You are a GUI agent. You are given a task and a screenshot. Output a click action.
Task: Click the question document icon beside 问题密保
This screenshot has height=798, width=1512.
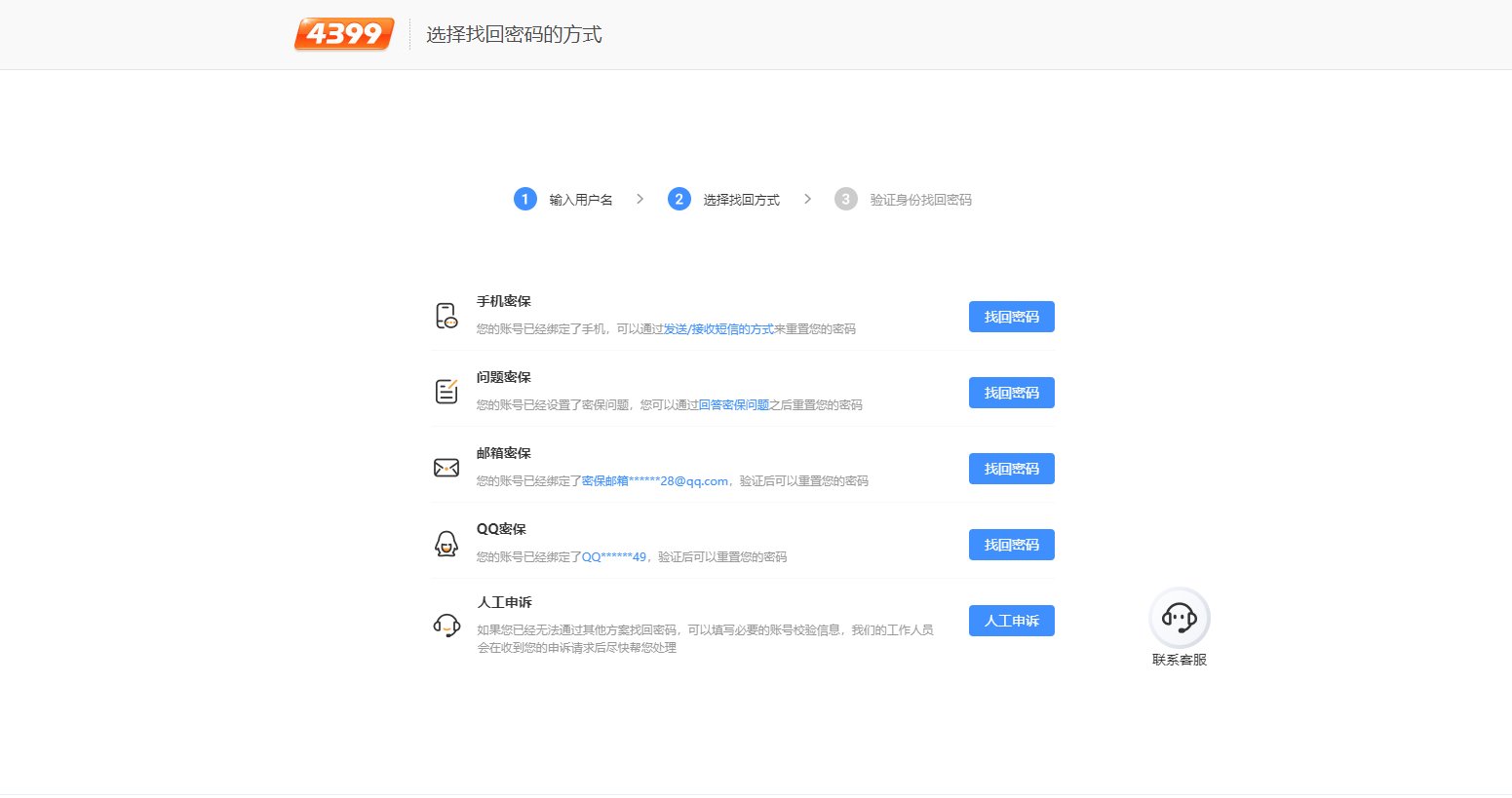[446, 391]
